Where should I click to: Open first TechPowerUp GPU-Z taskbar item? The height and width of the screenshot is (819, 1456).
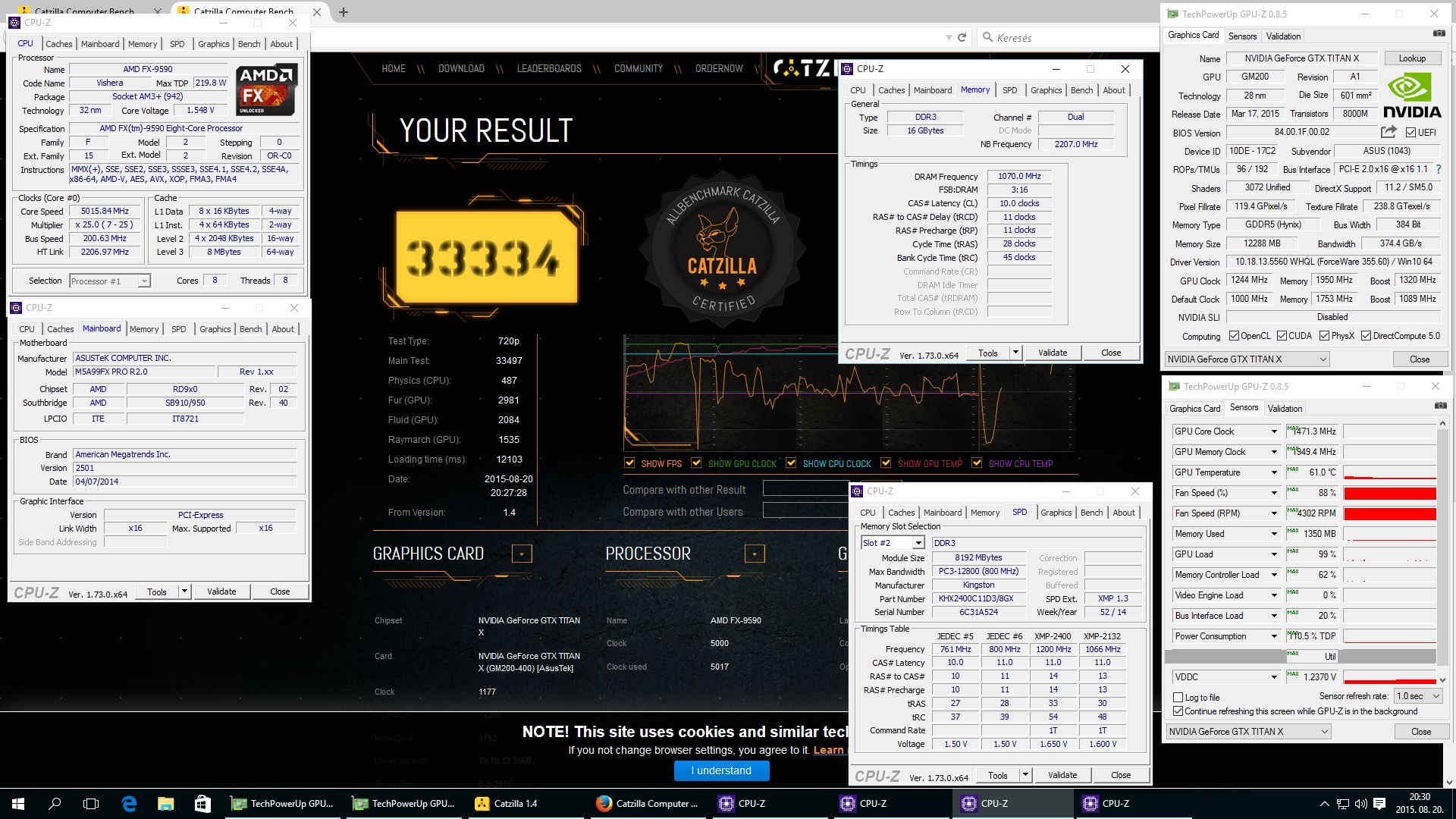click(284, 803)
